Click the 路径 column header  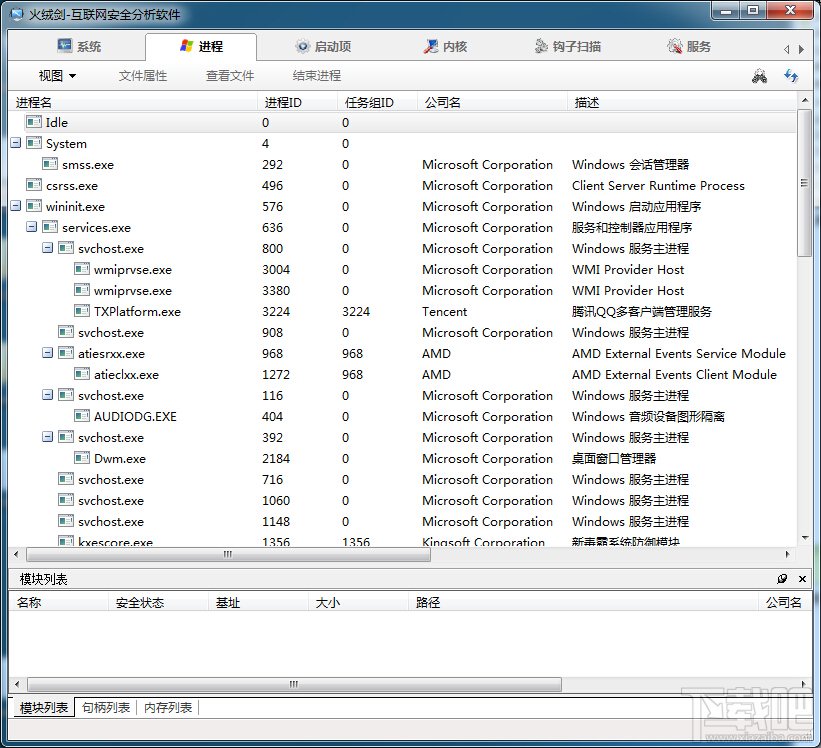[x=583, y=602]
